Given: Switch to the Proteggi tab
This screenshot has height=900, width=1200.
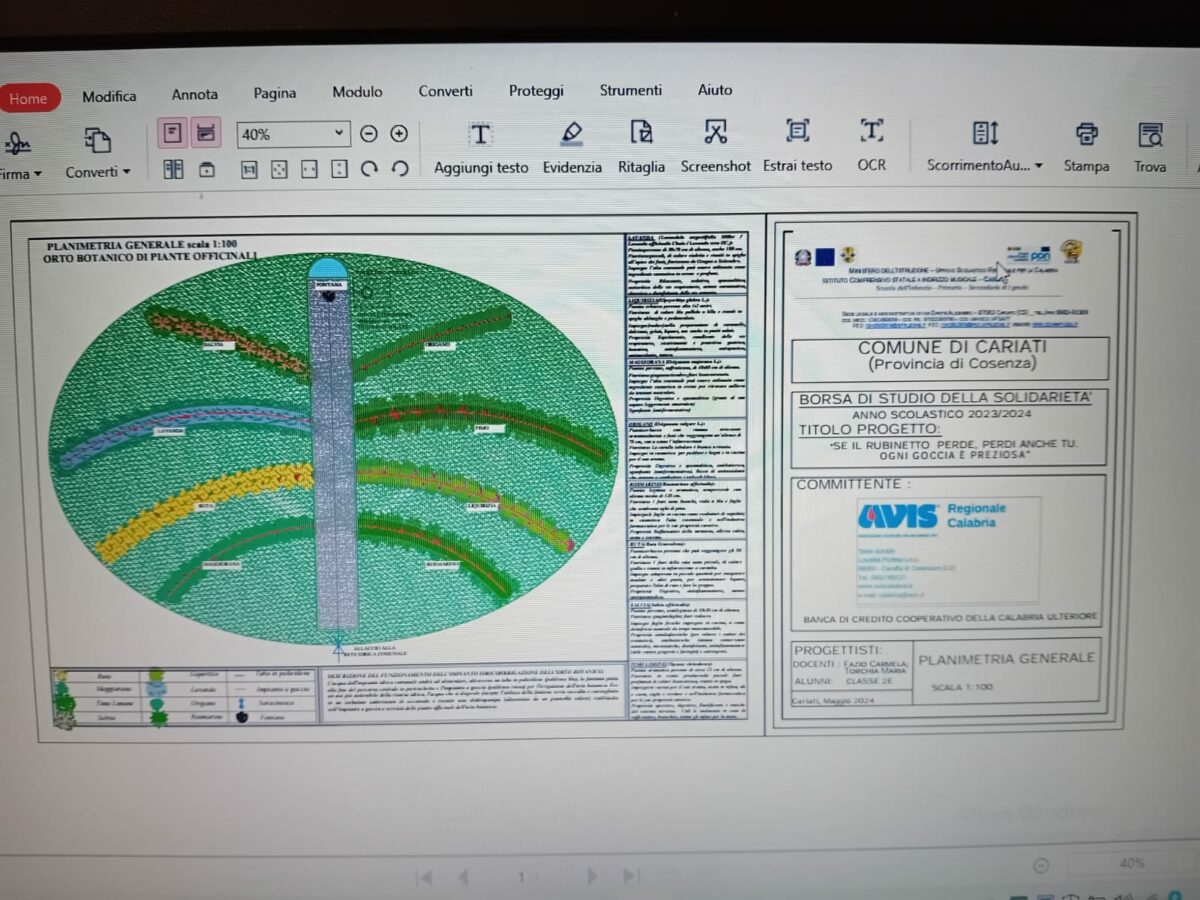Looking at the screenshot, I should pyautogui.click(x=536, y=91).
